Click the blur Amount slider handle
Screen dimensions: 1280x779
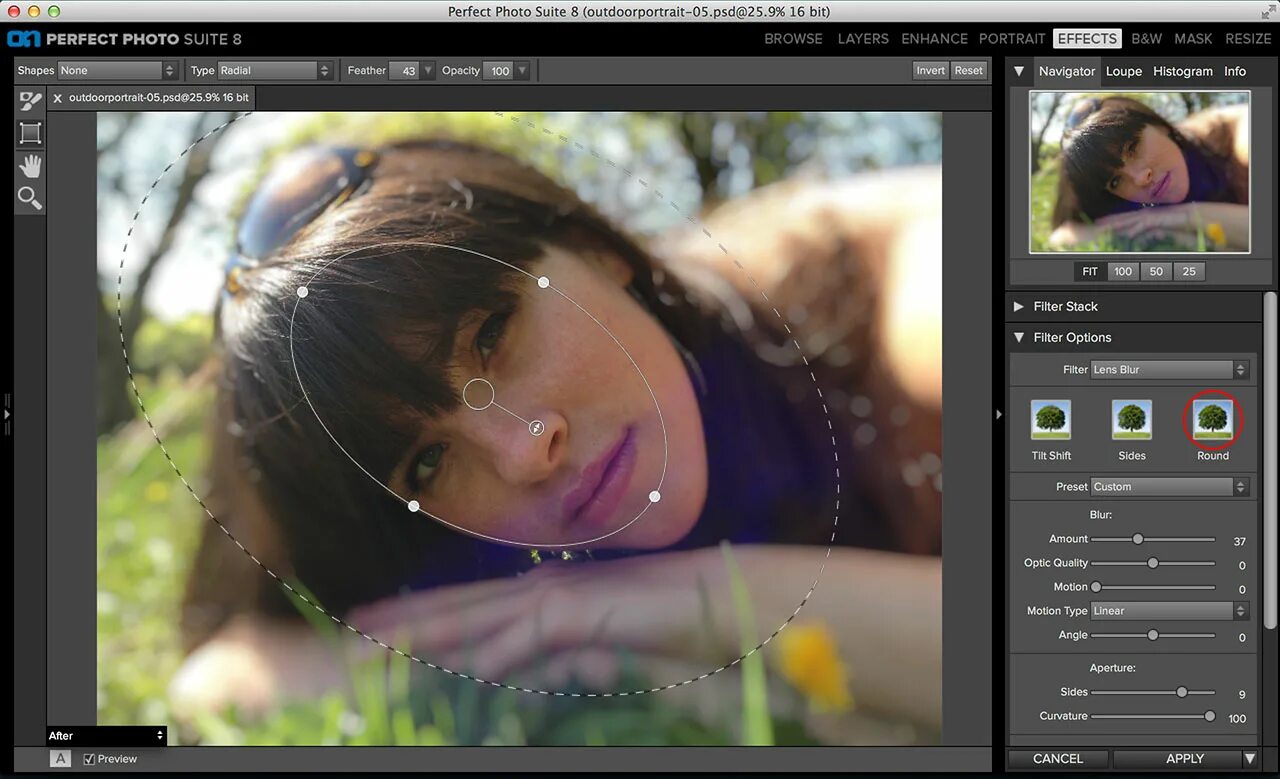tap(1137, 539)
